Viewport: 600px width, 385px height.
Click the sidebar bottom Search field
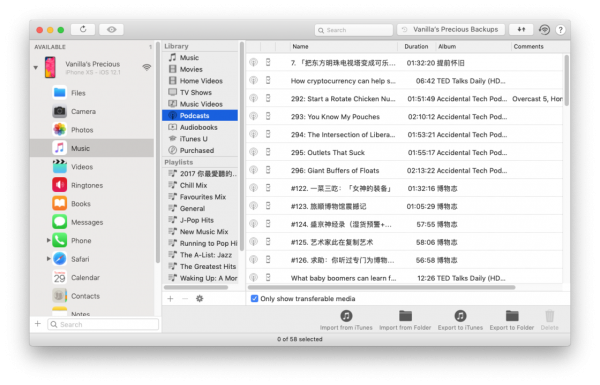coord(103,325)
